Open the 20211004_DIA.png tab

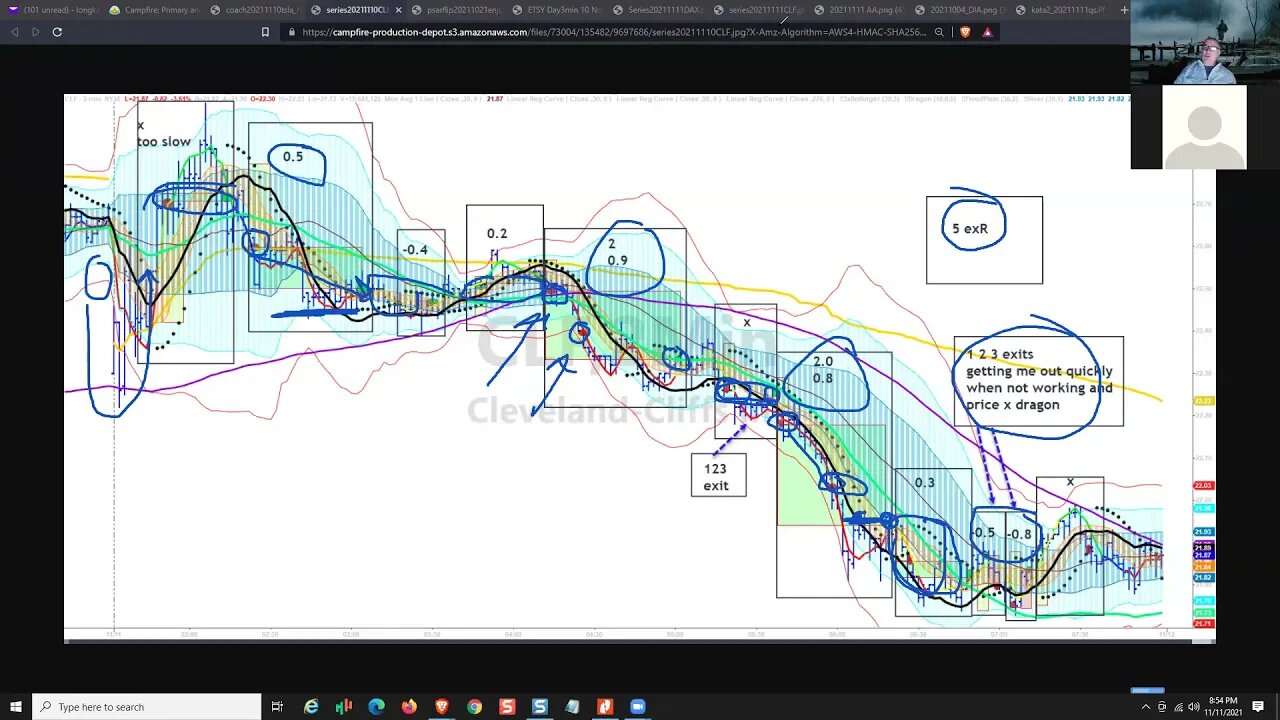[961, 10]
